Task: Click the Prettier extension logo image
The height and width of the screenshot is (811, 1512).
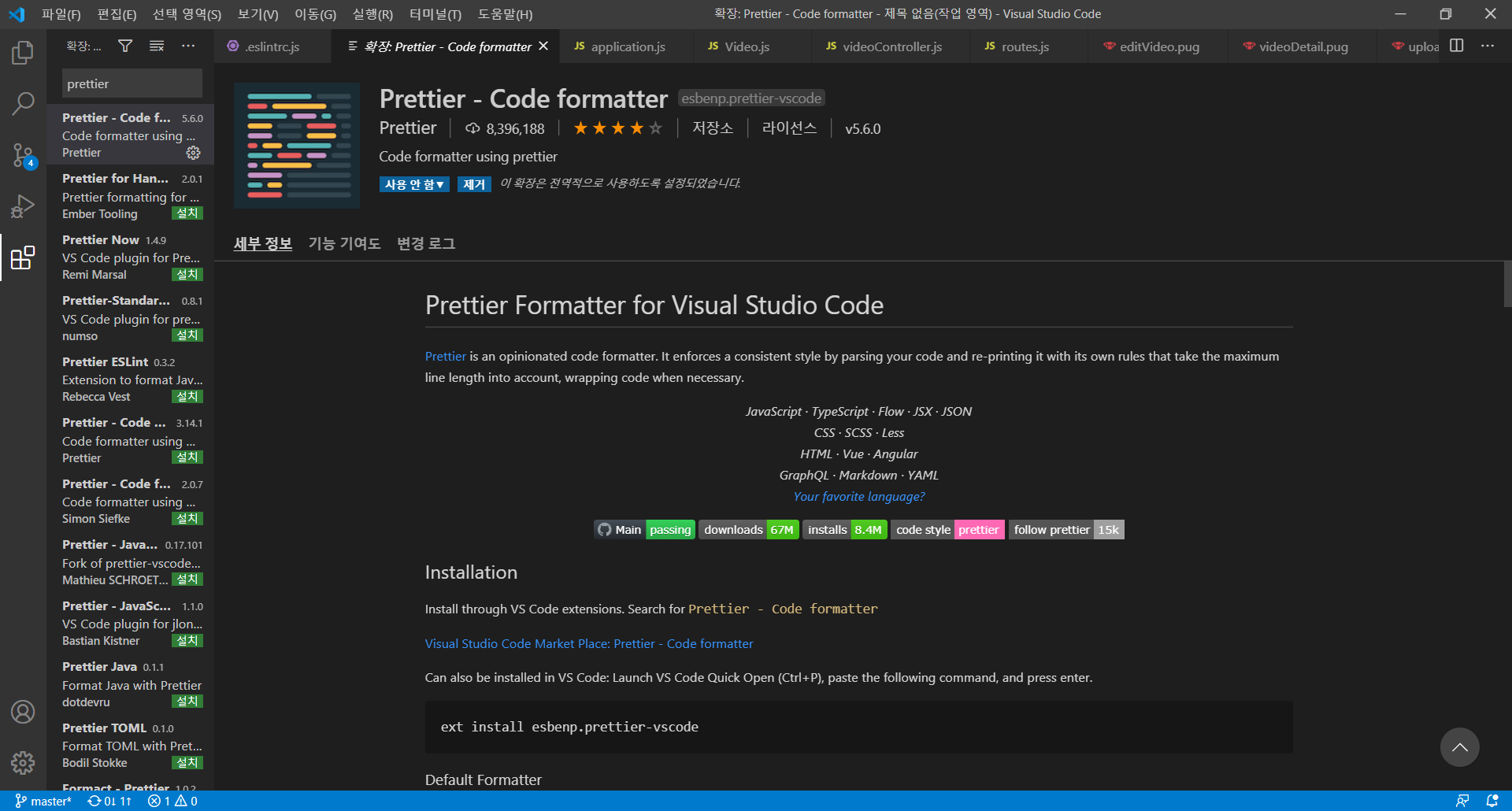Action: point(297,146)
